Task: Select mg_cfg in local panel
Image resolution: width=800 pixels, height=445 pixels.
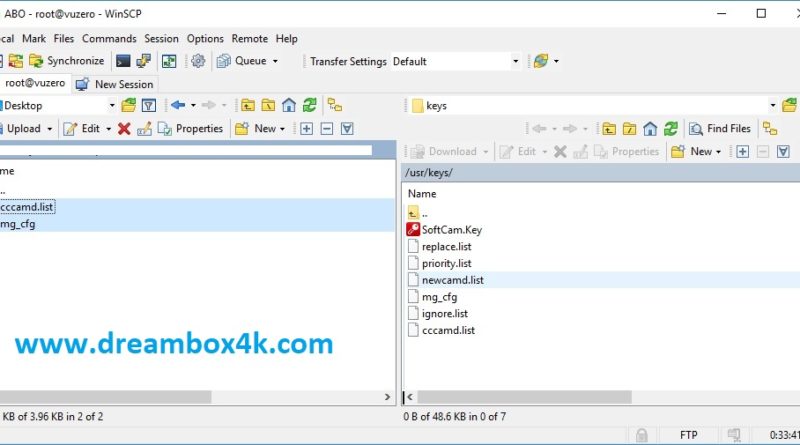Action: click(x=18, y=224)
